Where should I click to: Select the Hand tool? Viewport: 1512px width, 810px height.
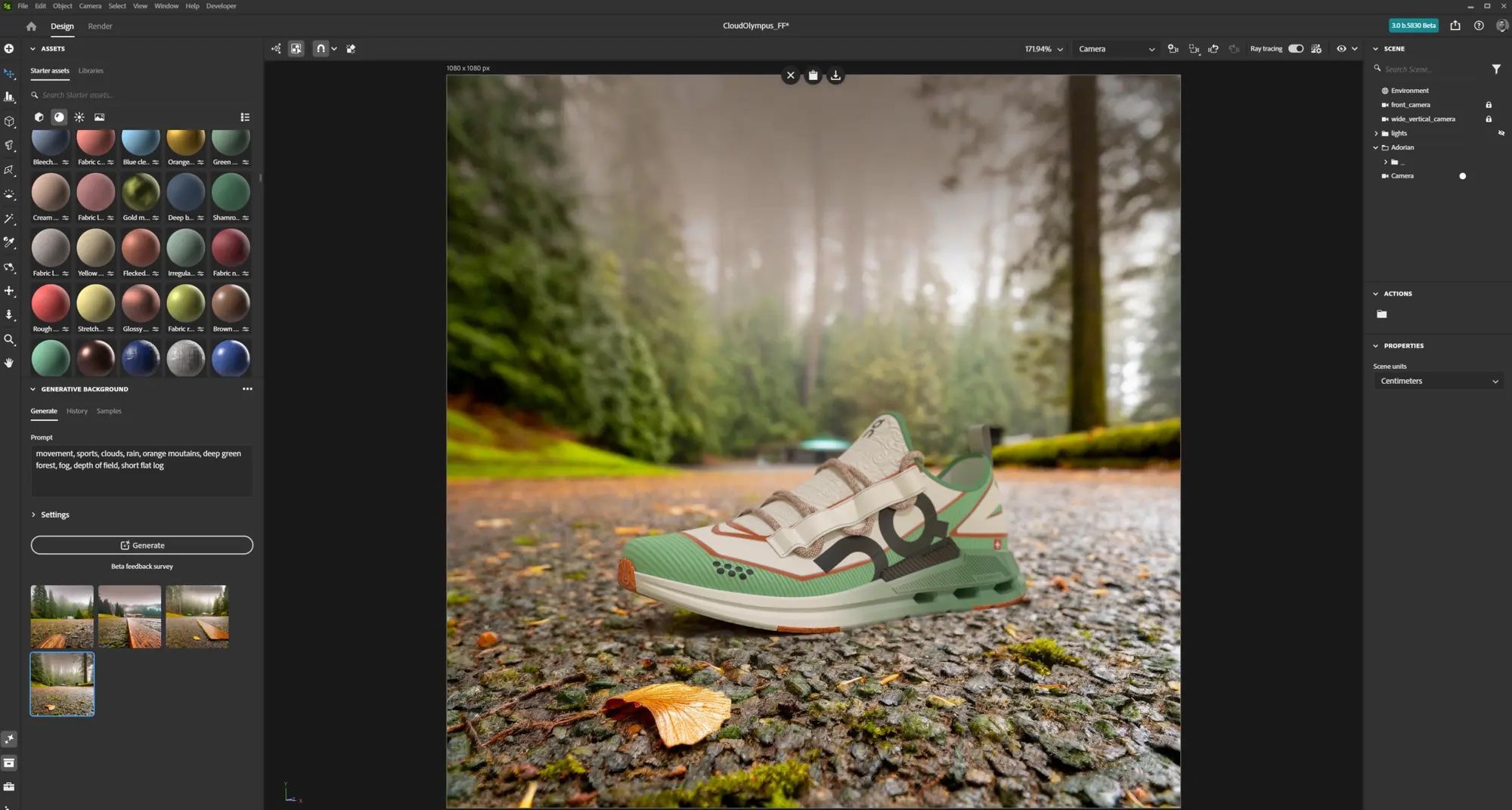(x=9, y=363)
